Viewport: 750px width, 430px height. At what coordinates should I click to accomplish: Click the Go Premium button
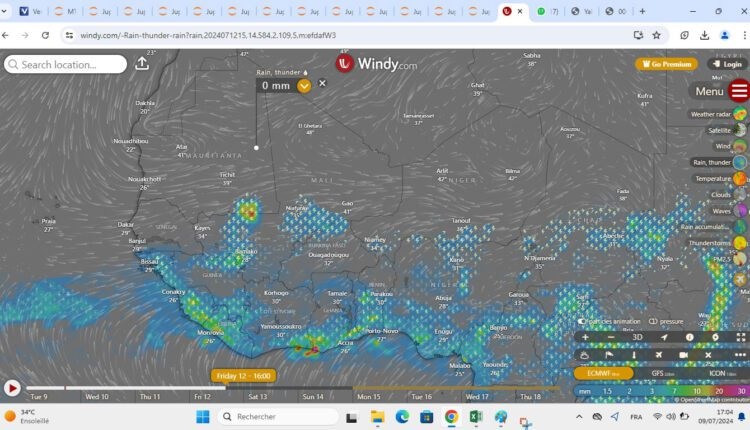pyautogui.click(x=665, y=64)
